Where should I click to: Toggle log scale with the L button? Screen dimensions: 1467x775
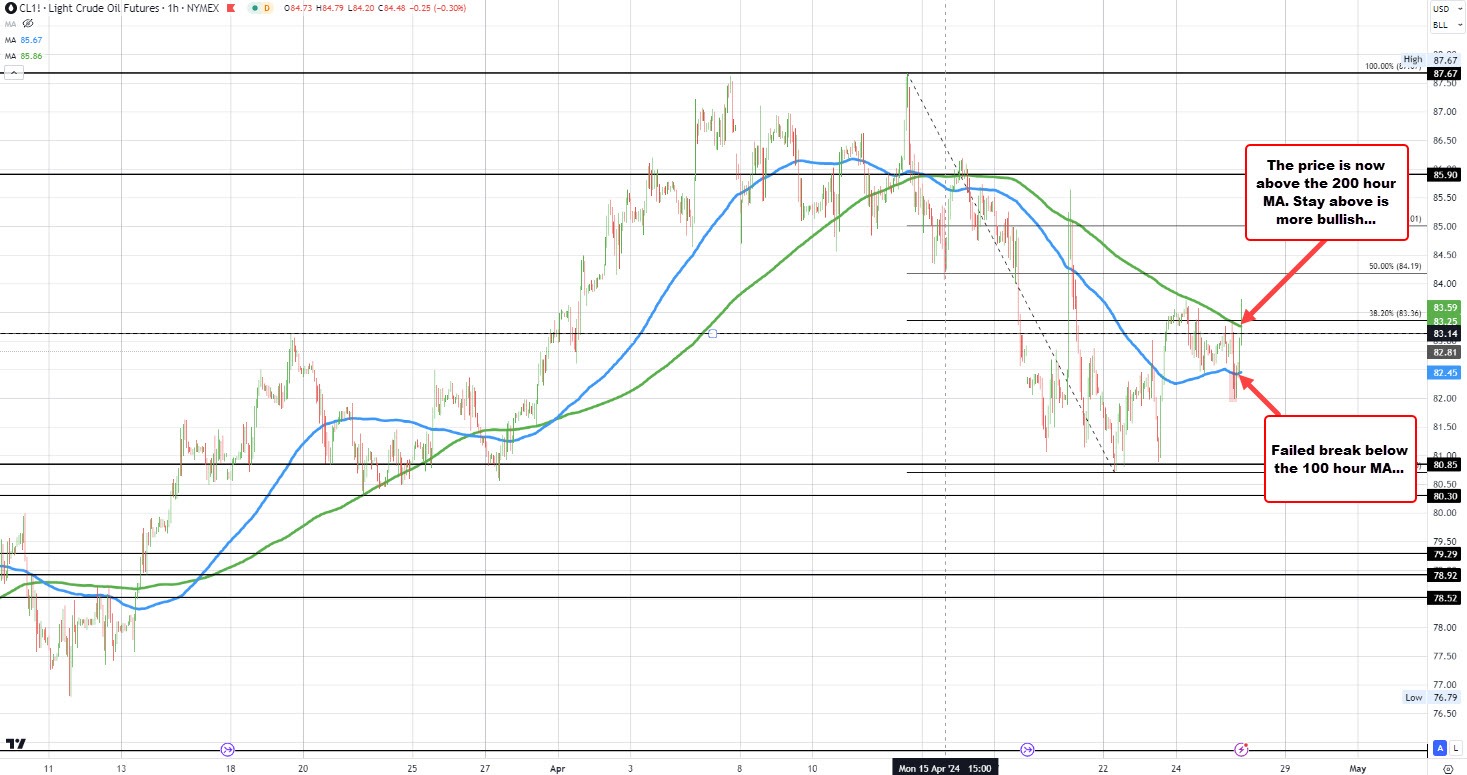pyautogui.click(x=1456, y=748)
